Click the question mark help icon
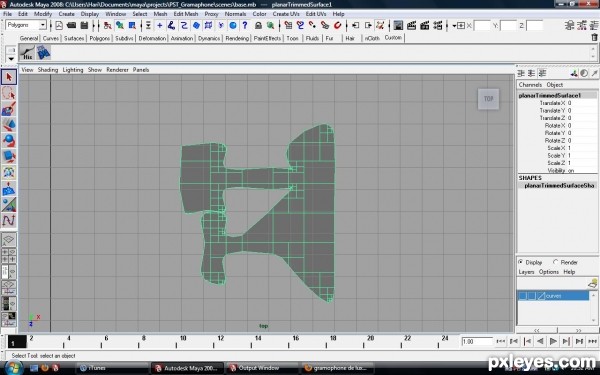 (245, 25)
